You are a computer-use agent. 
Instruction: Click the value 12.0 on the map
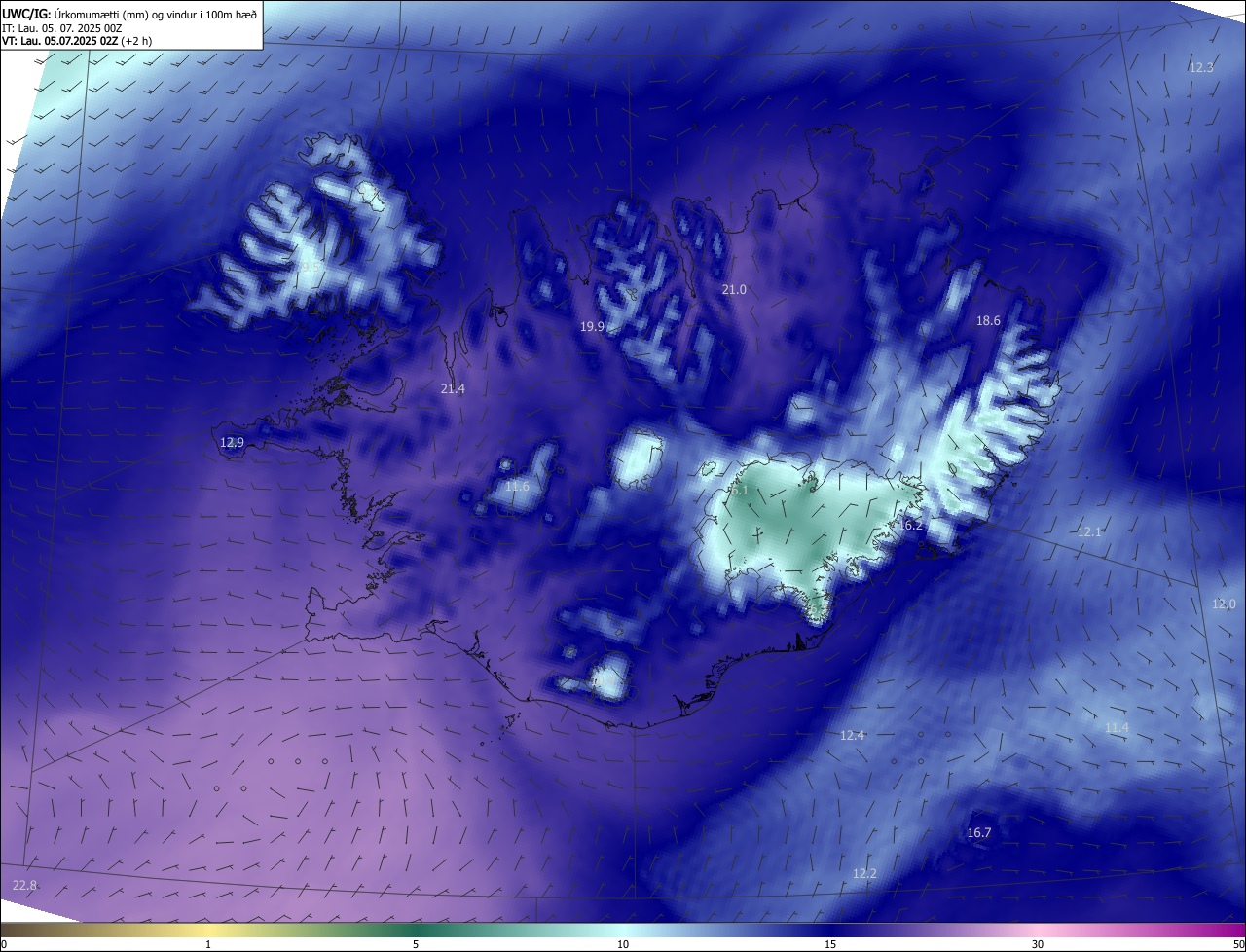[1224, 604]
